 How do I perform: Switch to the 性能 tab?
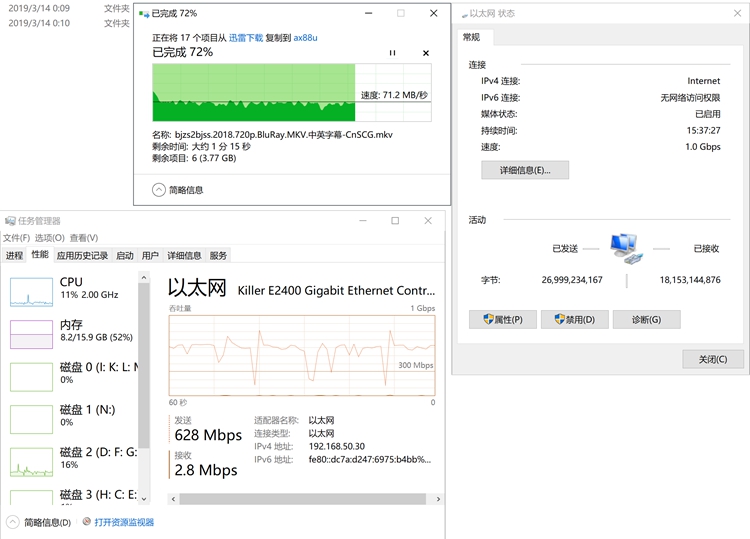click(40, 254)
